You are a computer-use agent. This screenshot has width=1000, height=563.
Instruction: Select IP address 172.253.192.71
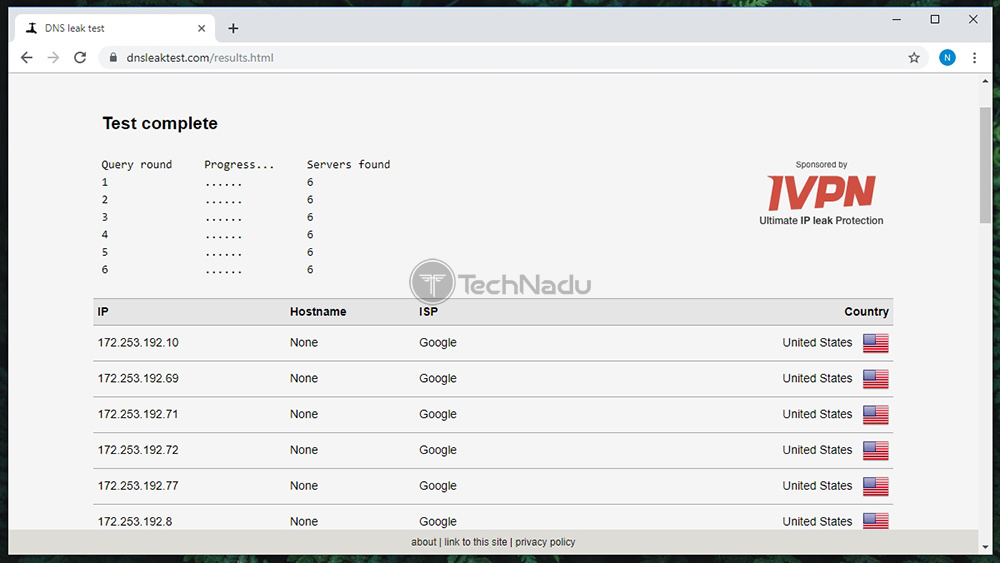click(138, 414)
